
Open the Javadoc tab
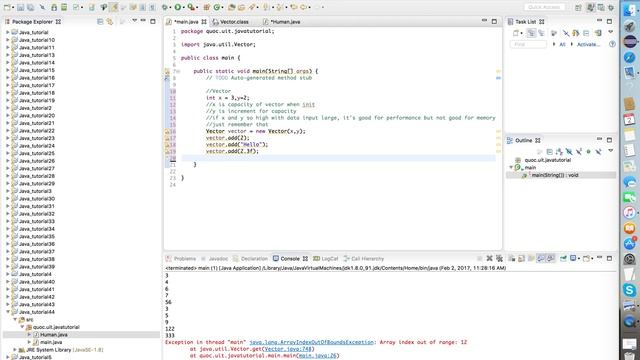215,259
